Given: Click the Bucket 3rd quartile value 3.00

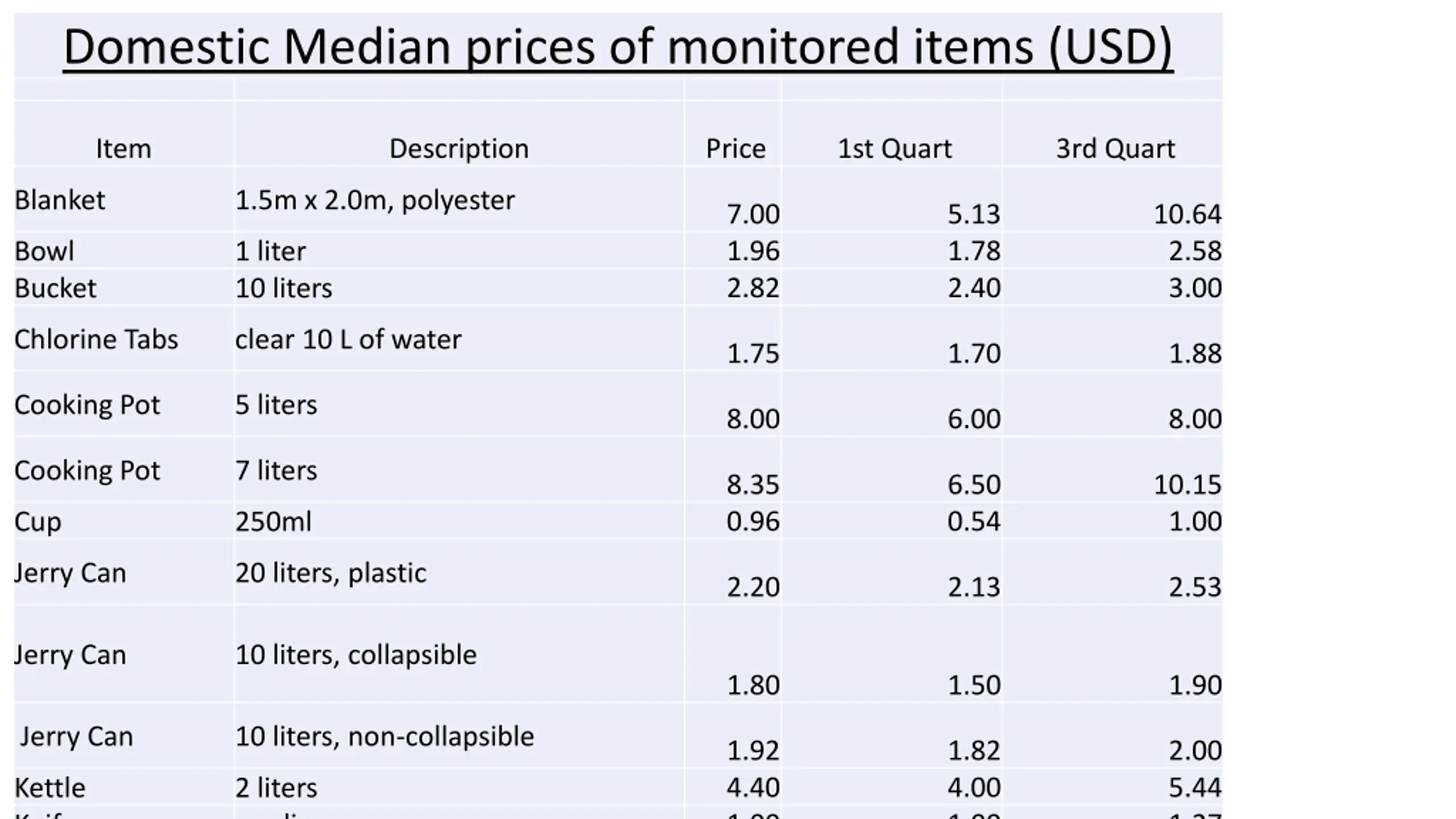Looking at the screenshot, I should point(1195,288).
